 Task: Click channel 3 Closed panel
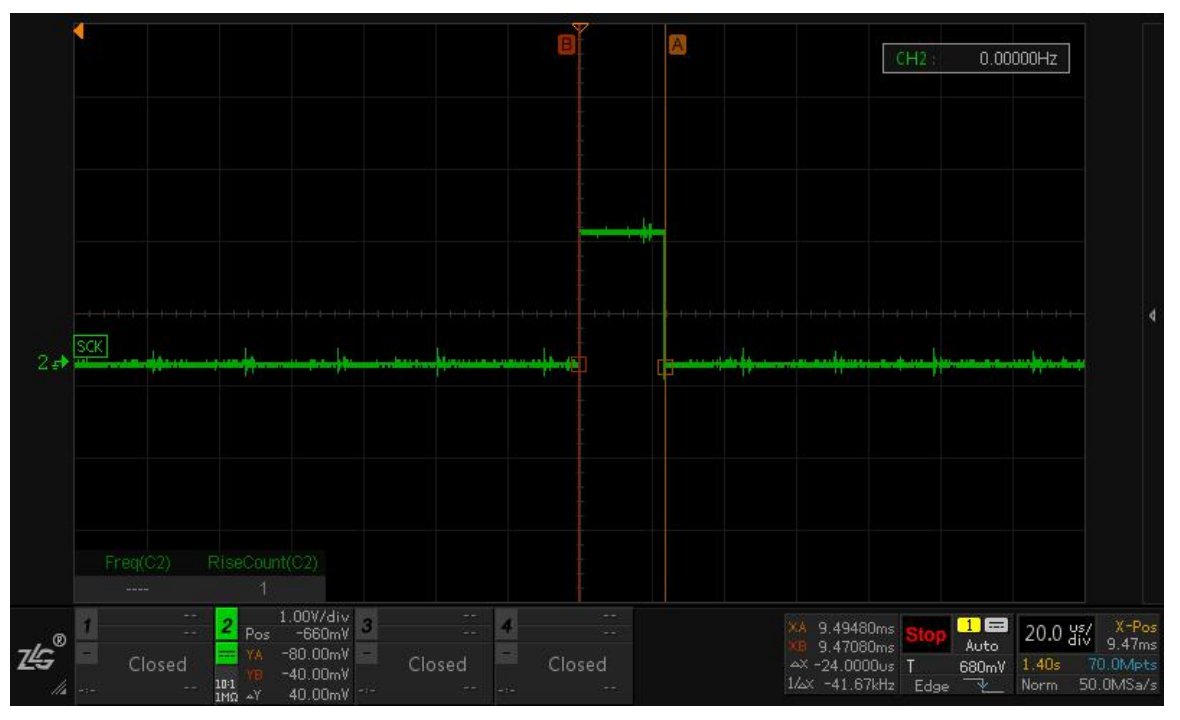pyautogui.click(x=437, y=664)
